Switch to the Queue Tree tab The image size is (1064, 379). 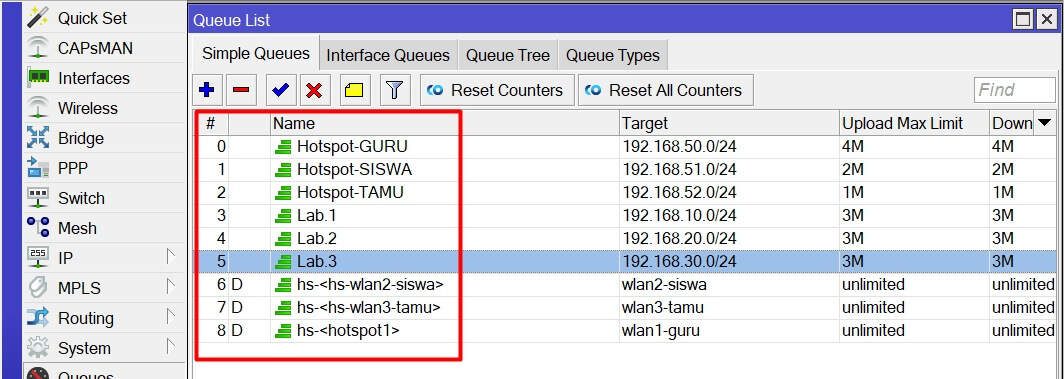[x=508, y=56]
